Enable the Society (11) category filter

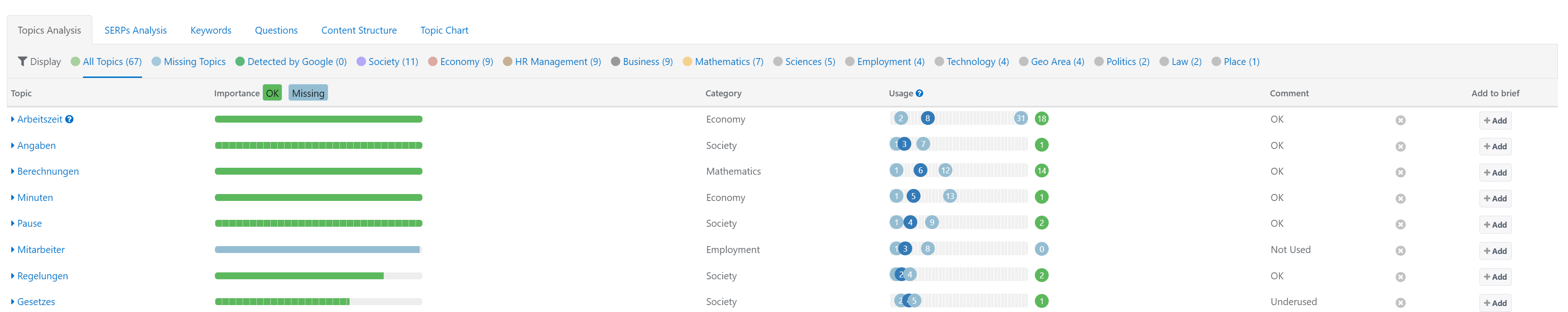click(x=387, y=61)
